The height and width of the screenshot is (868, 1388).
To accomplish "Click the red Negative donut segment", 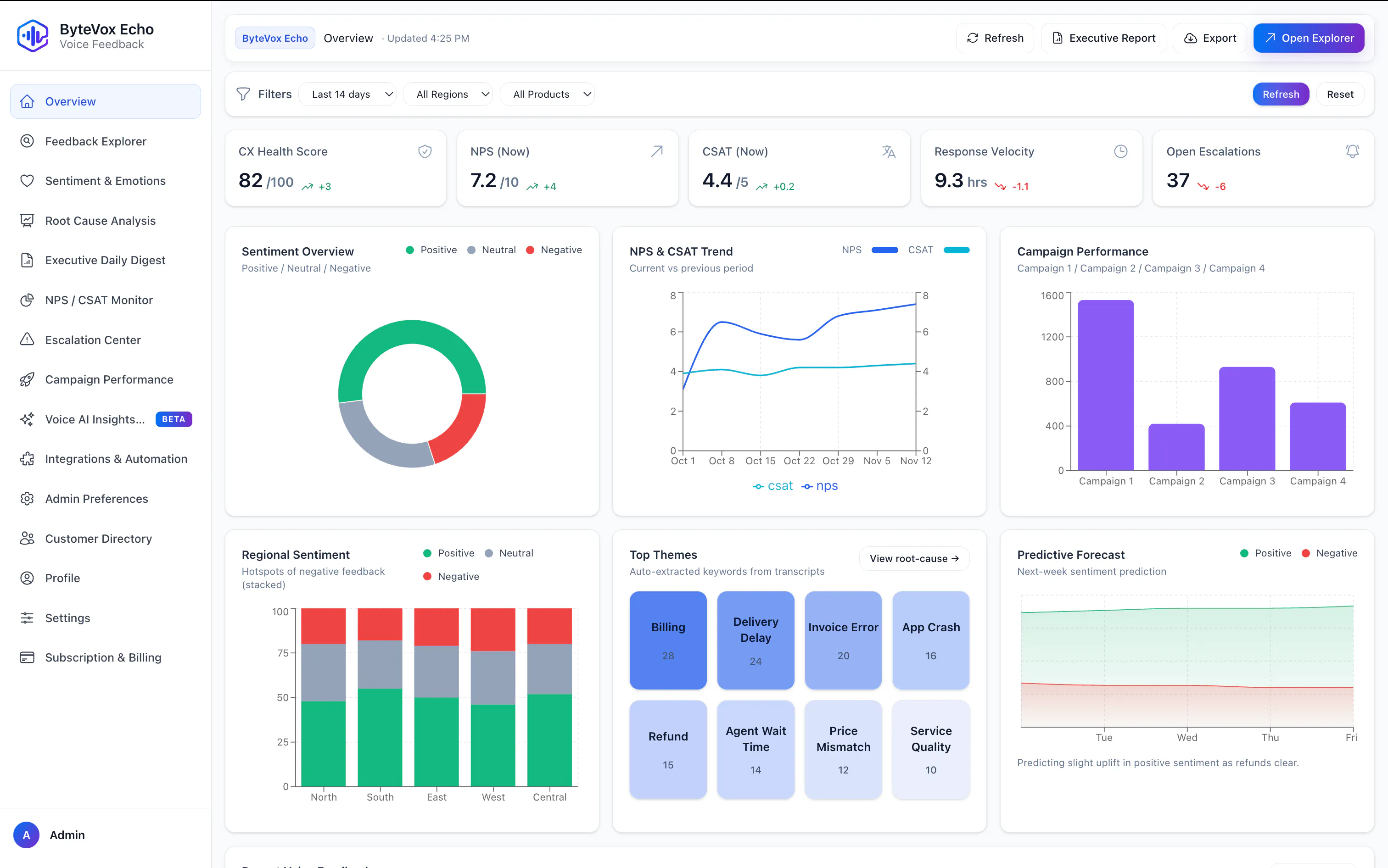I will (461, 425).
